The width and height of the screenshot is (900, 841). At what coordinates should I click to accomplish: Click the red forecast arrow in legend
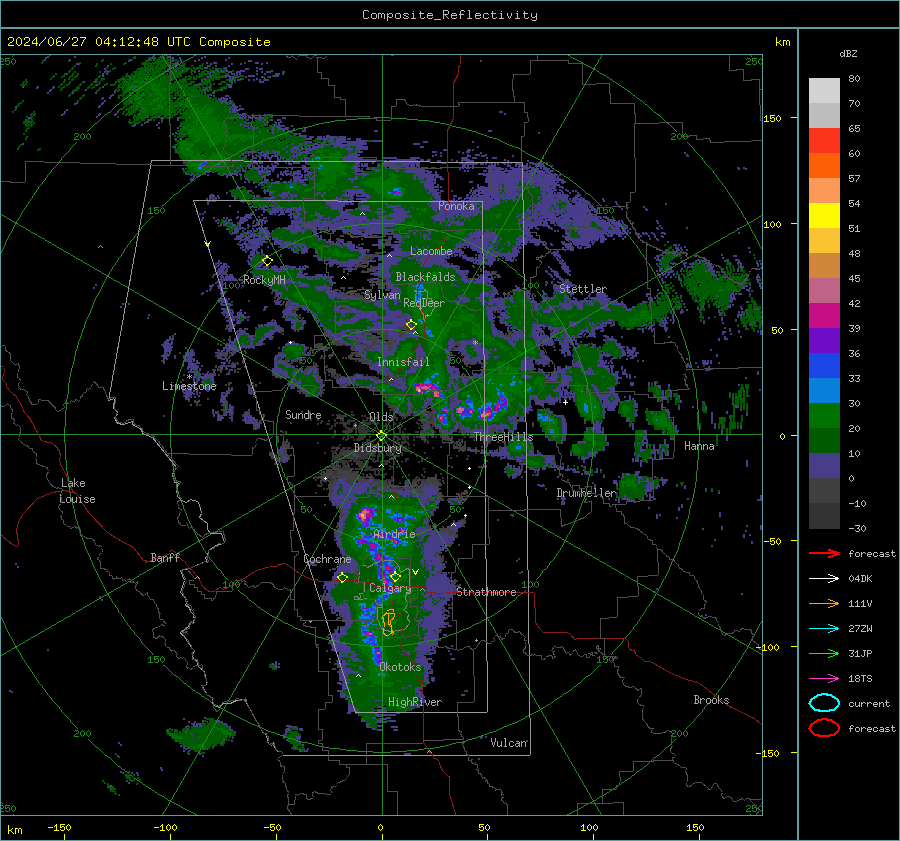tap(824, 553)
